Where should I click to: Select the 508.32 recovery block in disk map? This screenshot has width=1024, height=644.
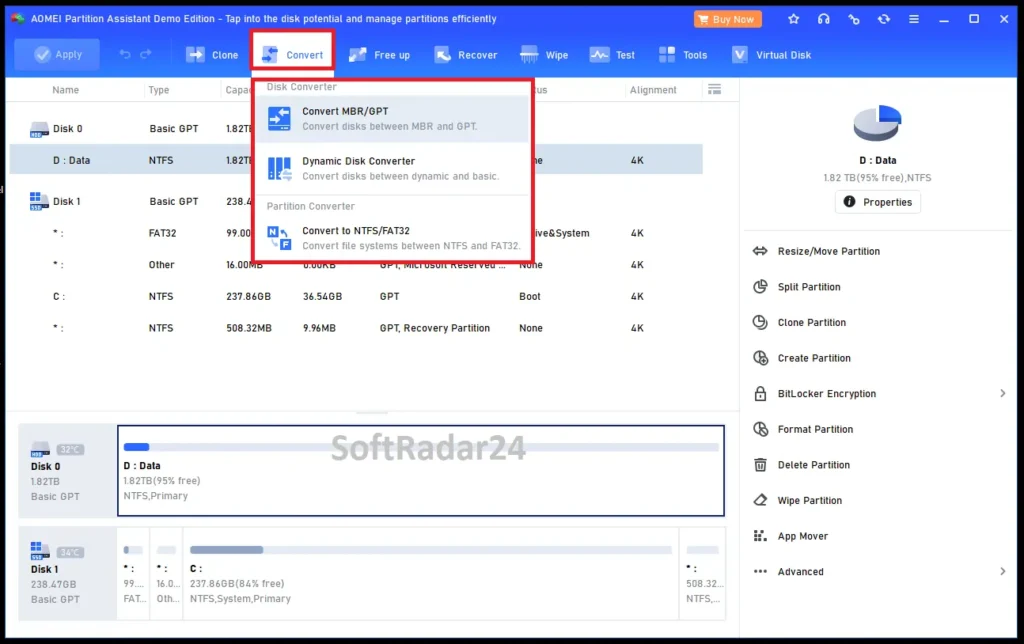coord(703,573)
